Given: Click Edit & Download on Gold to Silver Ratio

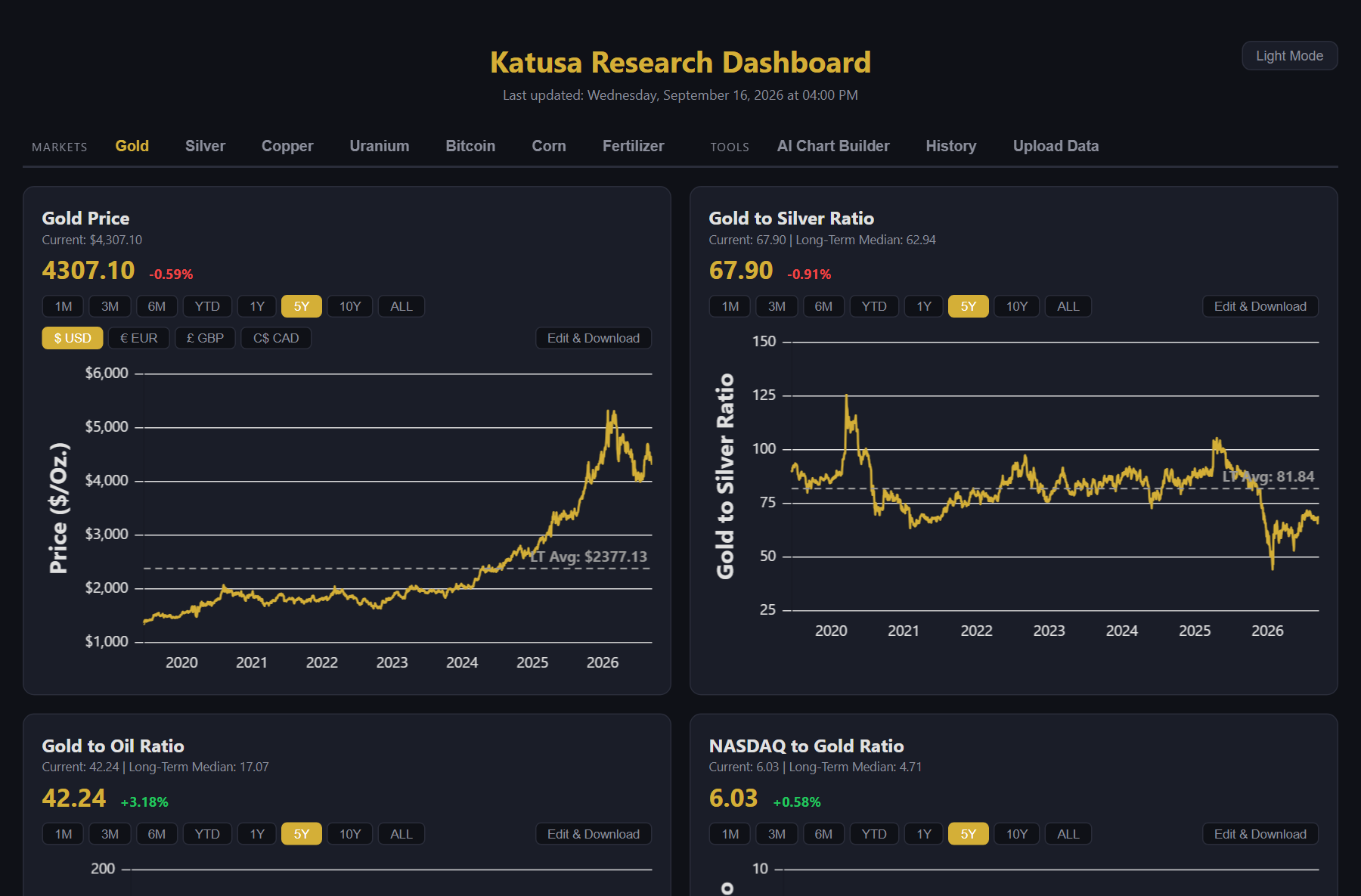Looking at the screenshot, I should [1260, 306].
